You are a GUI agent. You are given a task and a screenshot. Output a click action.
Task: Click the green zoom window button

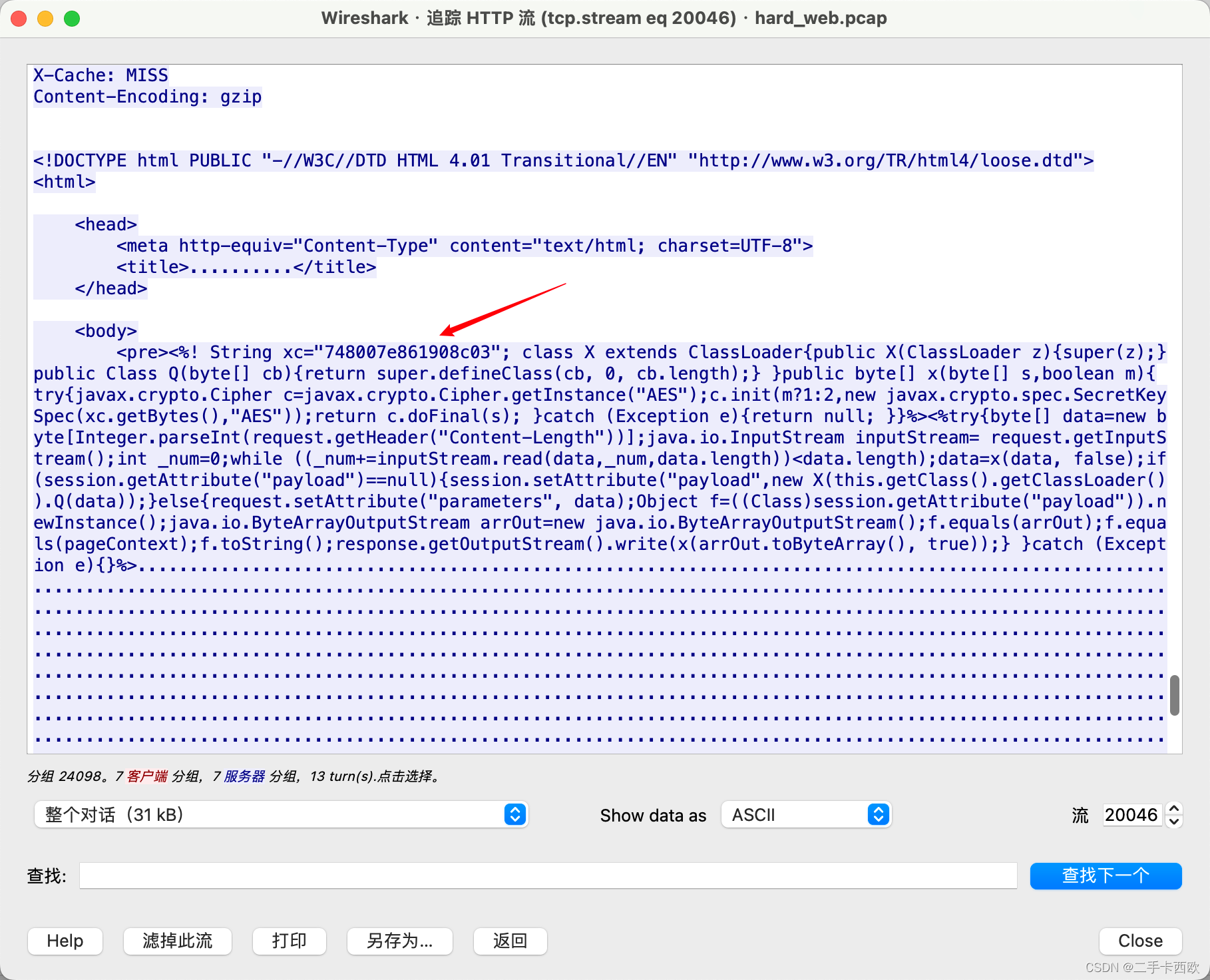(72, 18)
